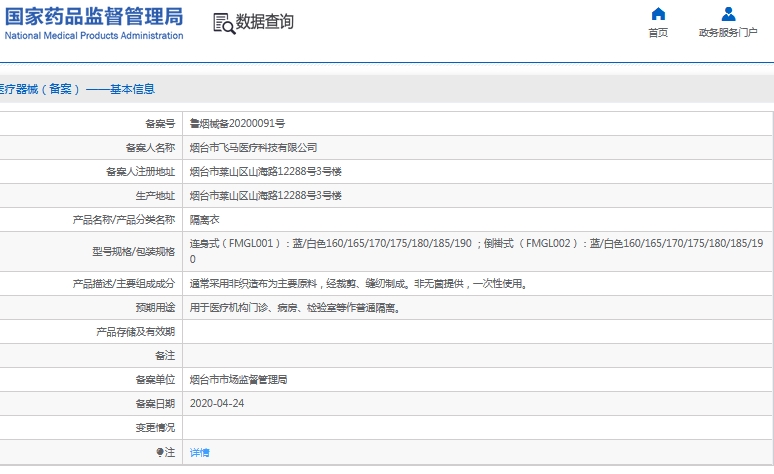Viewport: 774px width, 474px height.
Task: Click the 首页 text label
Action: (658, 33)
